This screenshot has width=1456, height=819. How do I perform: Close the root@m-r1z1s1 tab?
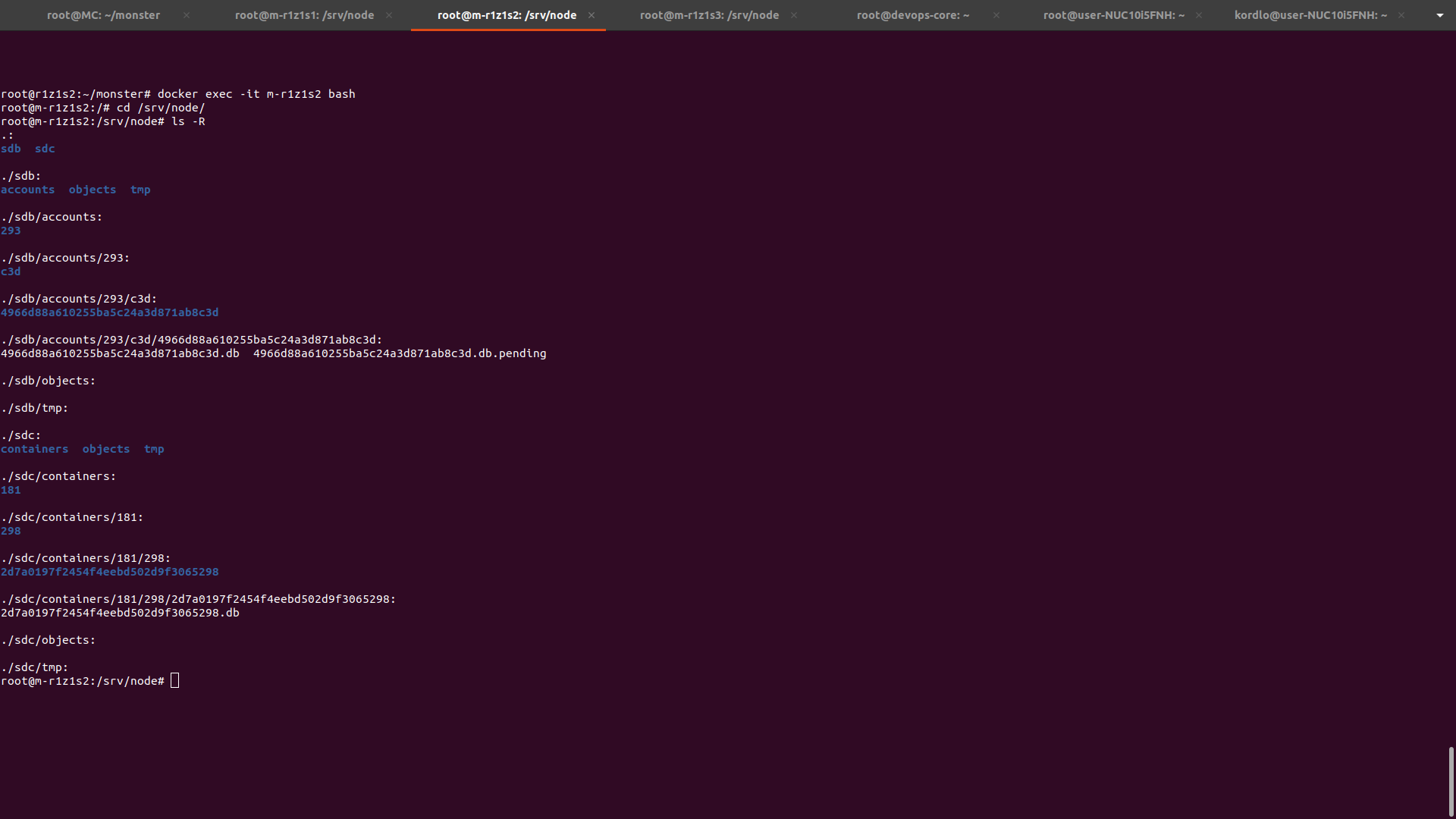point(389,15)
